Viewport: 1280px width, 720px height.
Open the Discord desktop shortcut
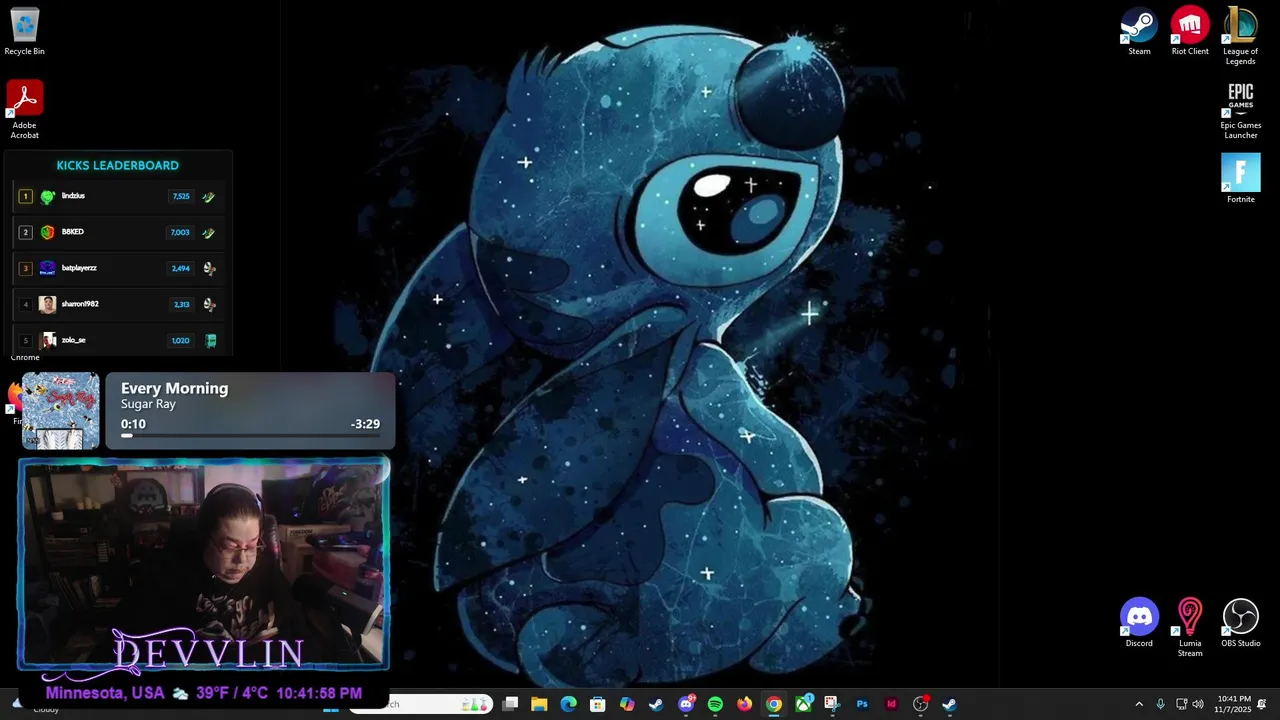tap(1139, 624)
